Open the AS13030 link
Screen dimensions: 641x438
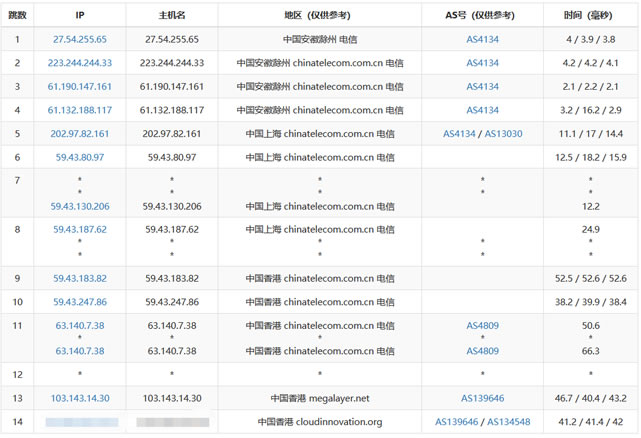[503, 133]
